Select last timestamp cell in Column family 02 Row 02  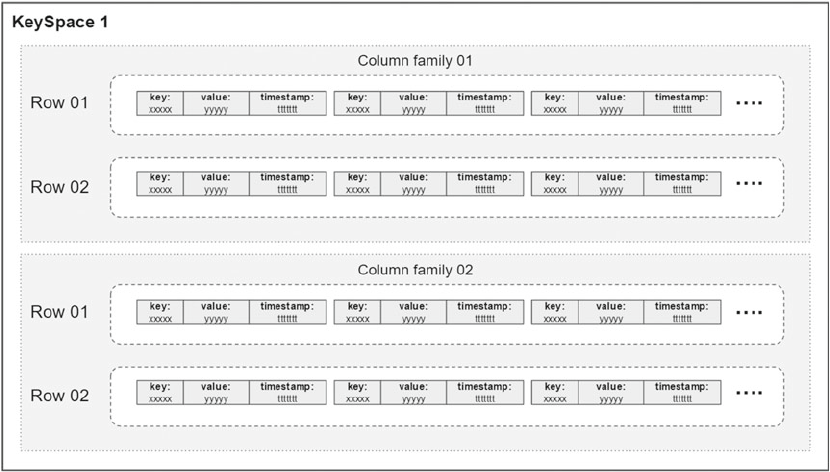click(x=682, y=393)
